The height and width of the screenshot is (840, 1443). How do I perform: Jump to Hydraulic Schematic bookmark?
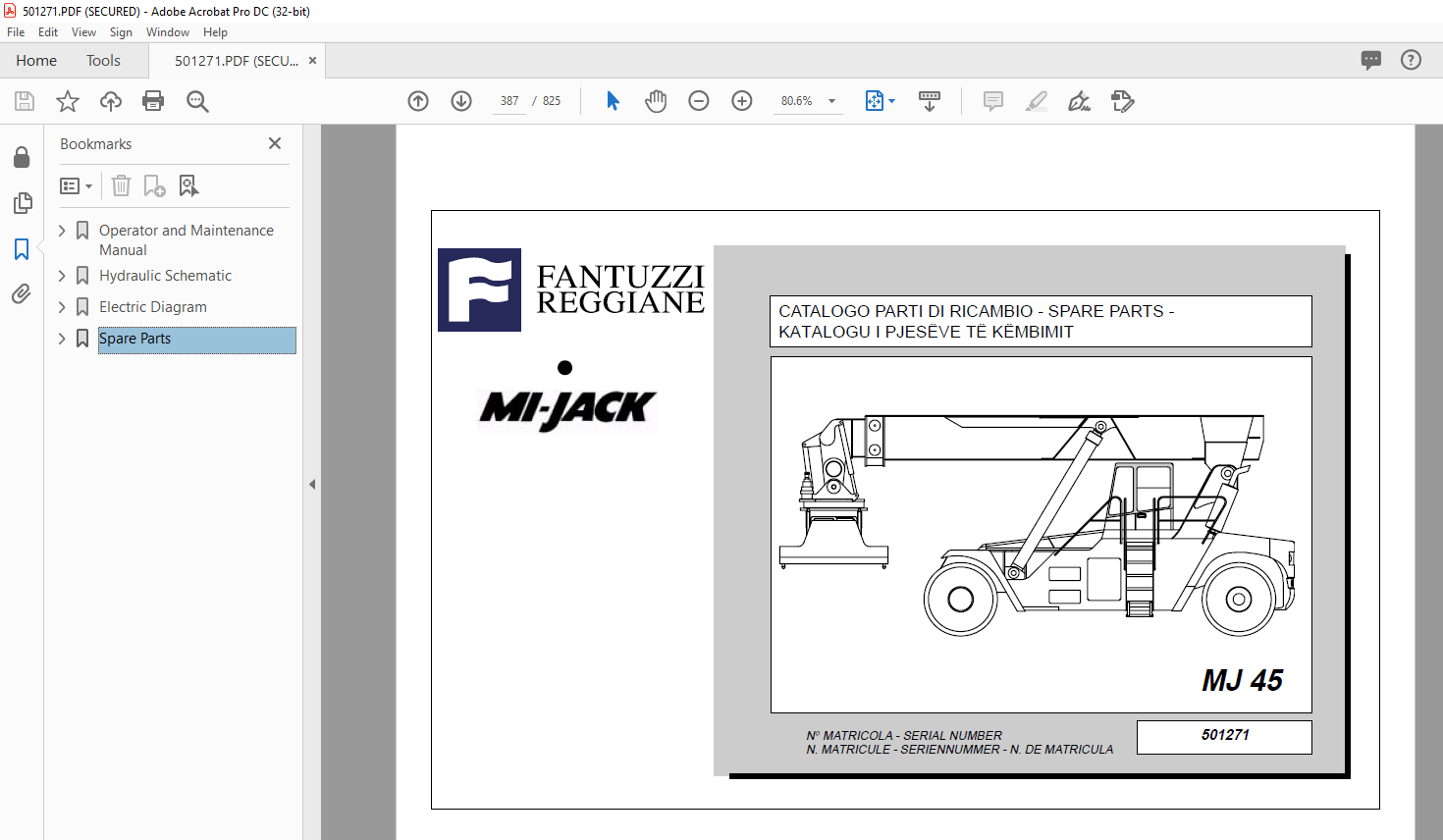tap(166, 276)
